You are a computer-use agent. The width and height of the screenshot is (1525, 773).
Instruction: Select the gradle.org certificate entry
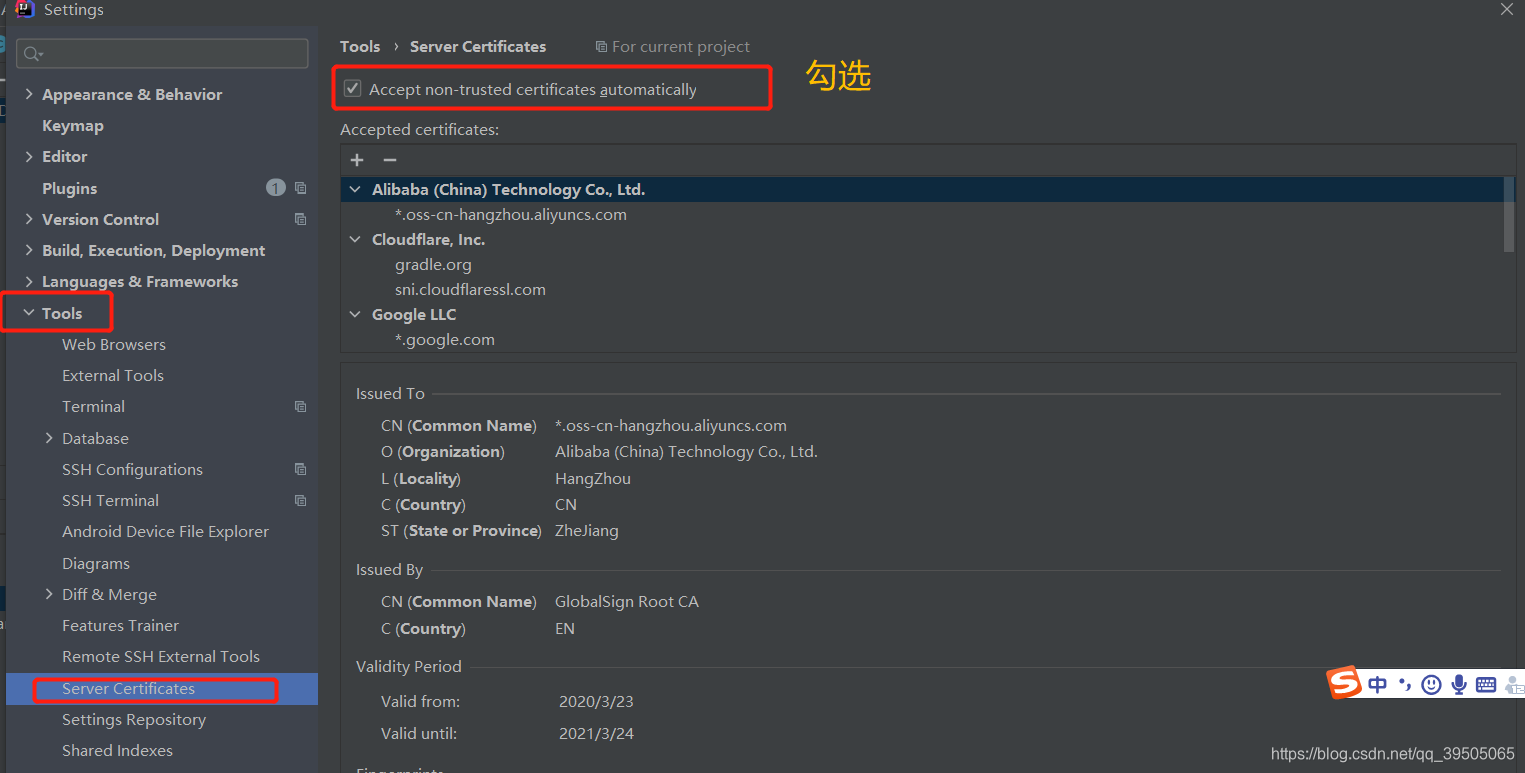click(433, 264)
